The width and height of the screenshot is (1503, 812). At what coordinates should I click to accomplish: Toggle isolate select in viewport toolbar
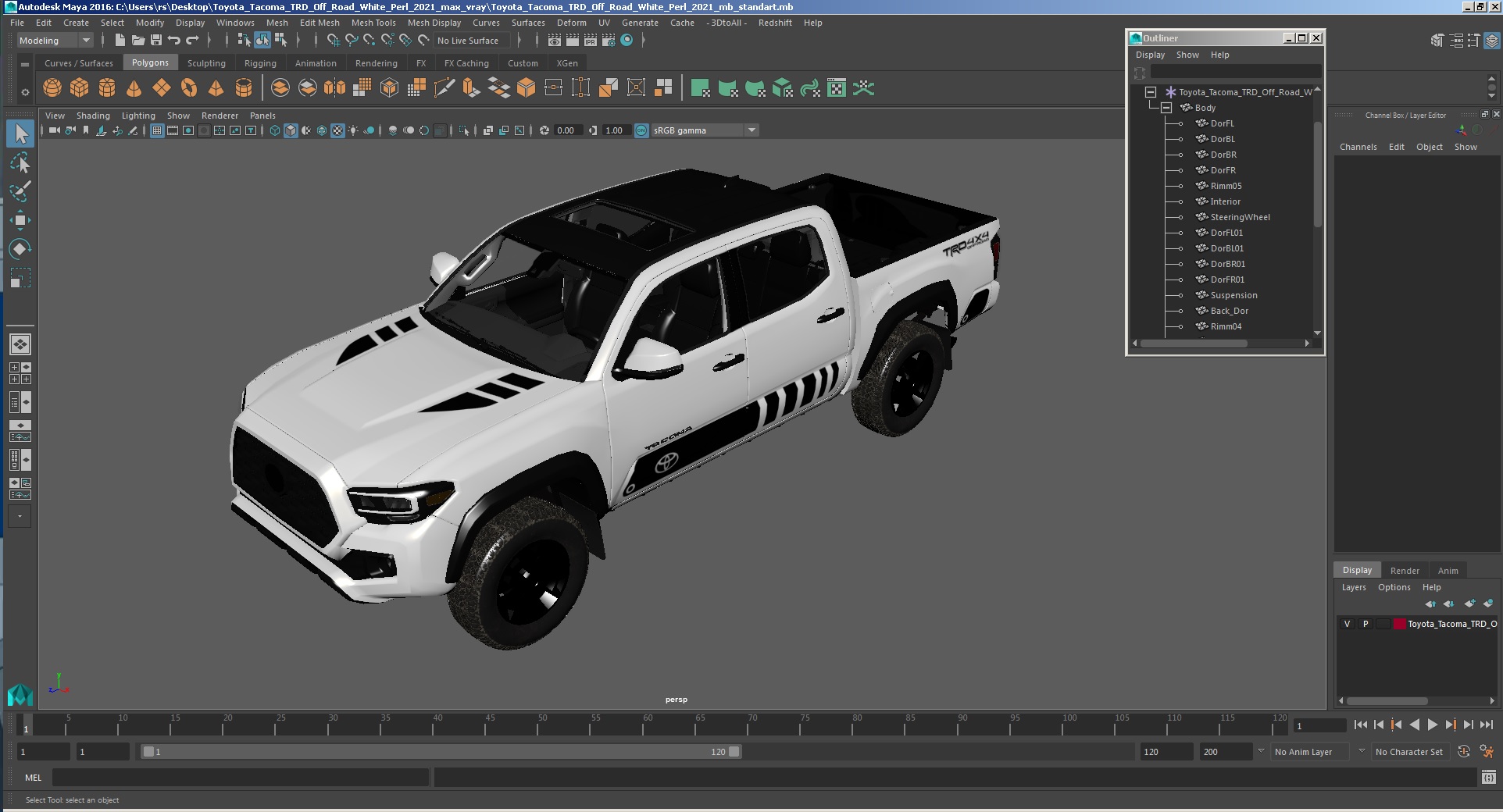[x=464, y=130]
